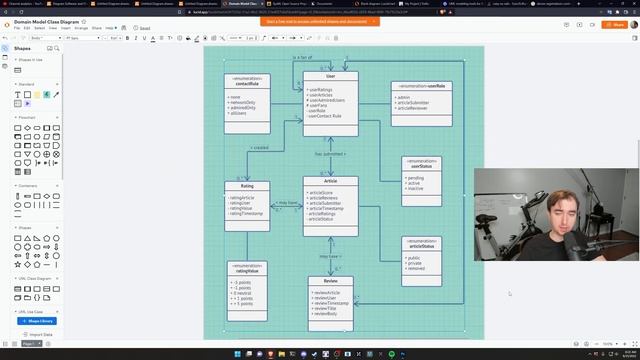This screenshot has height=360, width=640.
Task: Collapse the UML Class Diagram section
Action: click(x=16, y=278)
